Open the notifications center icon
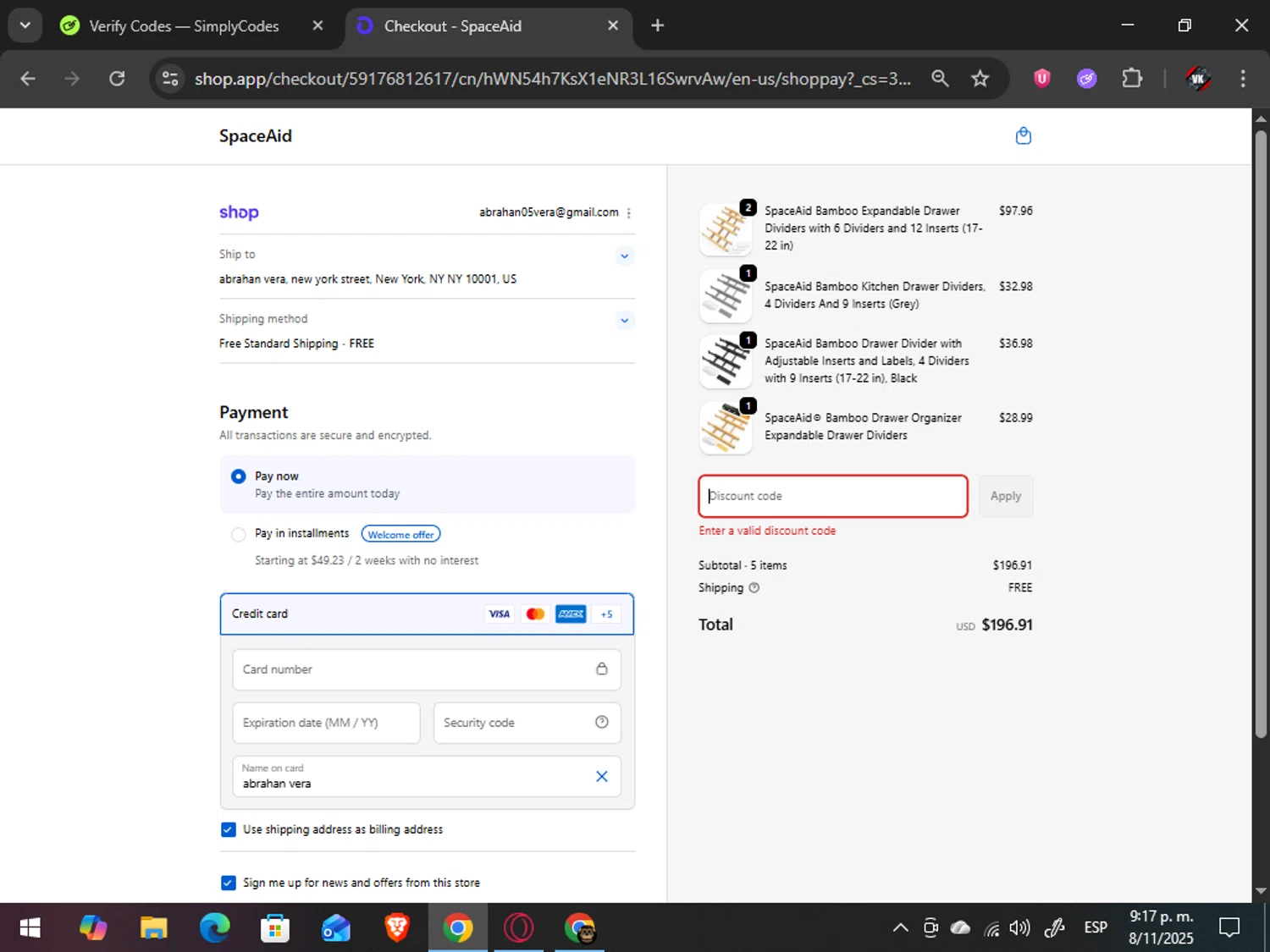 [x=1229, y=928]
